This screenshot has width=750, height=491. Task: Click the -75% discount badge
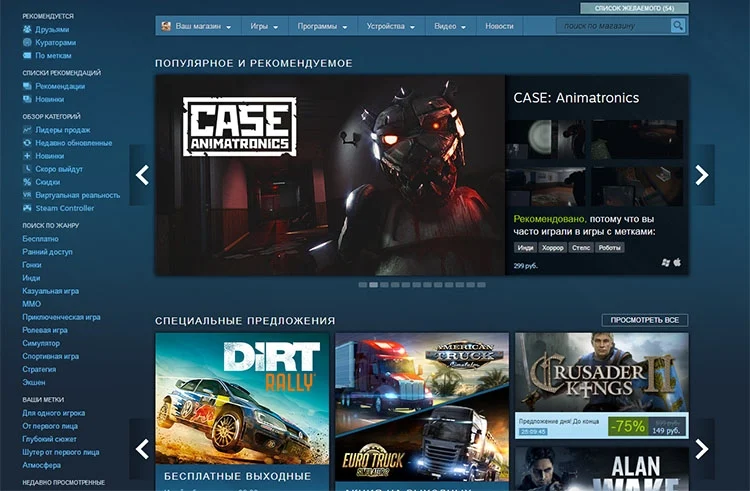click(x=628, y=426)
